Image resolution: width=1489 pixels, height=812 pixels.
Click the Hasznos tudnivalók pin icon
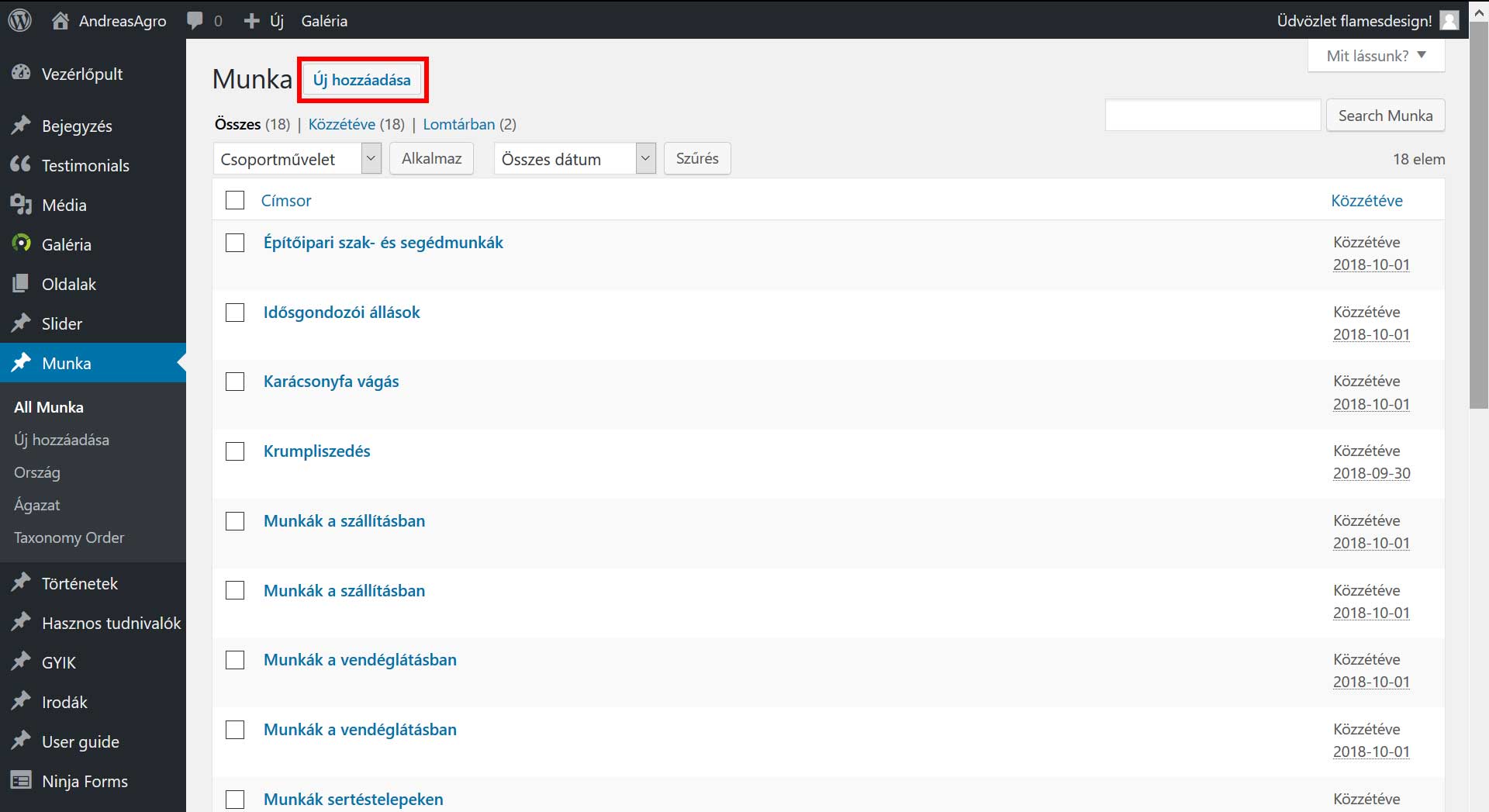point(21,622)
